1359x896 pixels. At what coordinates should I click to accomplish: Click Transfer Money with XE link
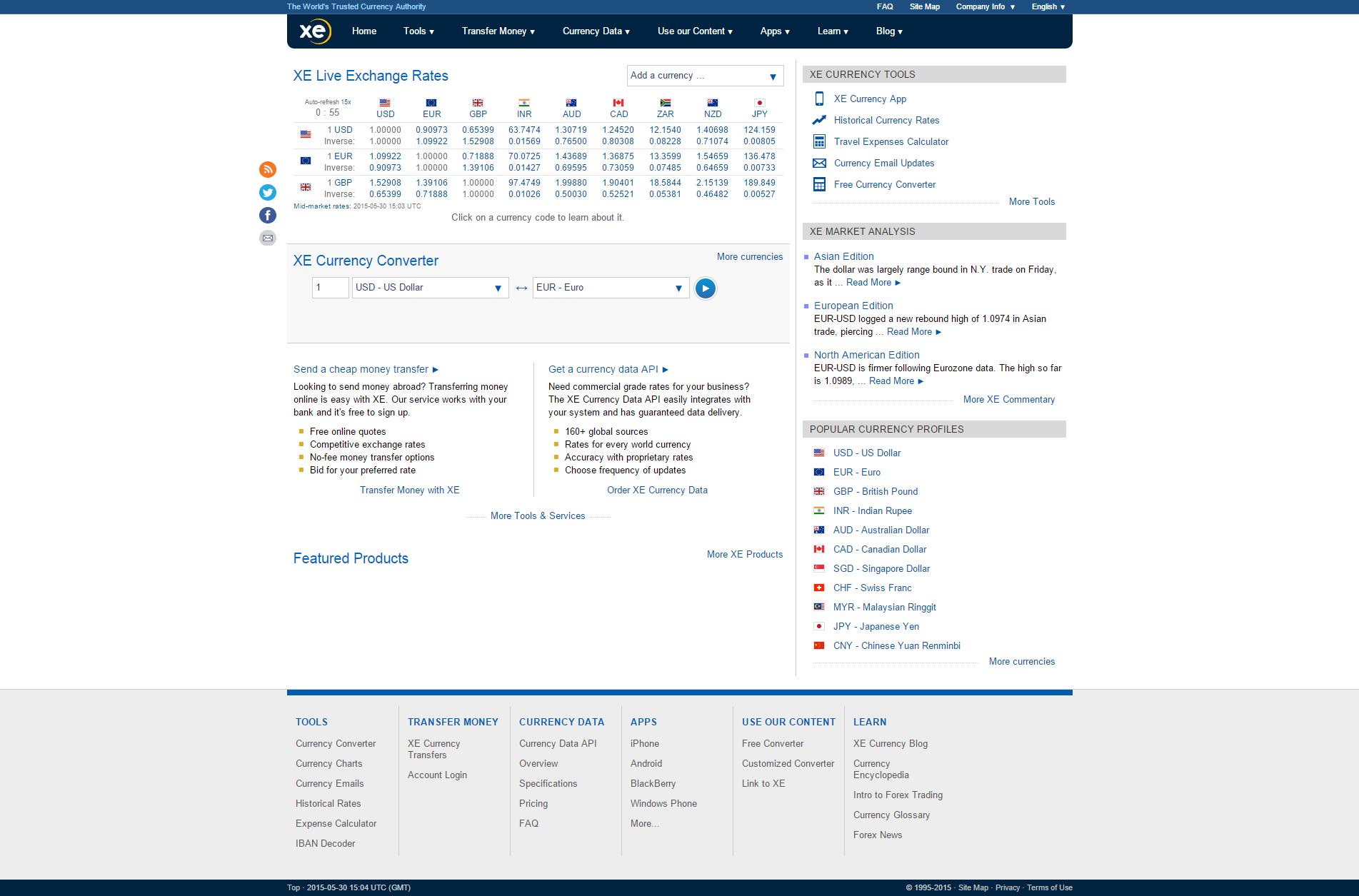coord(410,490)
